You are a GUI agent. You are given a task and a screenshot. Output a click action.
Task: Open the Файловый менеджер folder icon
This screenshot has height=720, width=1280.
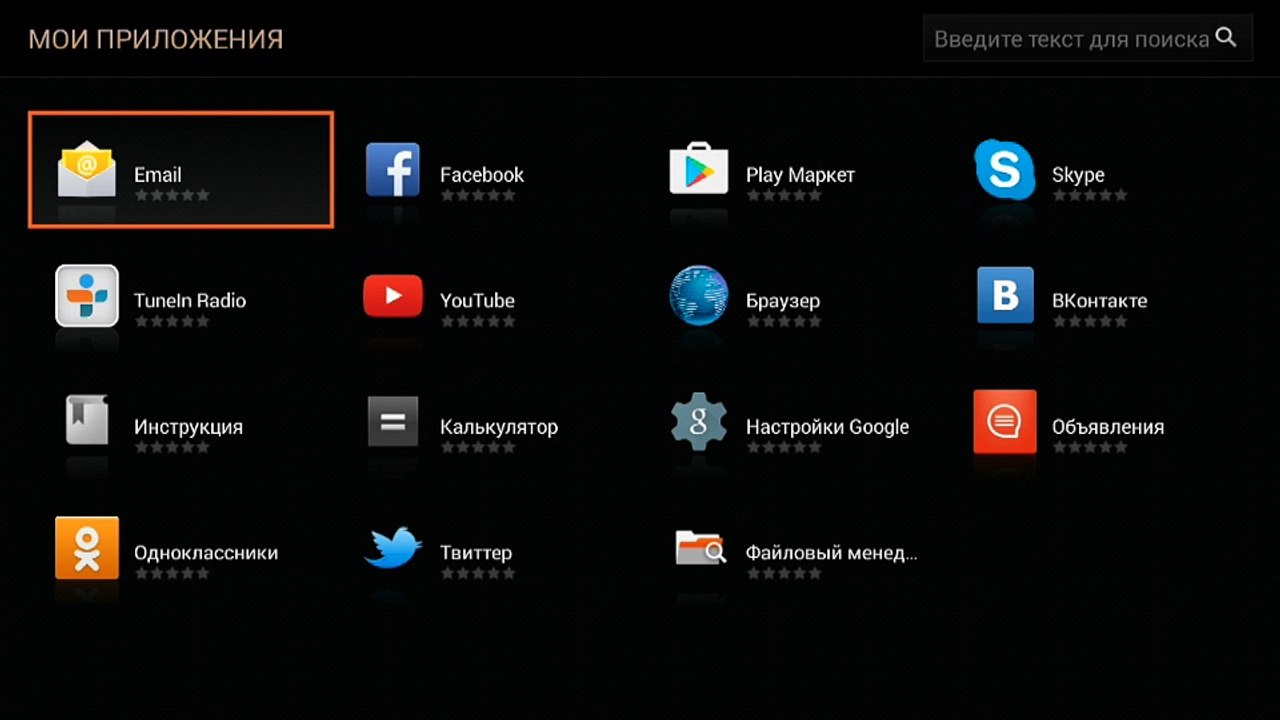point(700,547)
